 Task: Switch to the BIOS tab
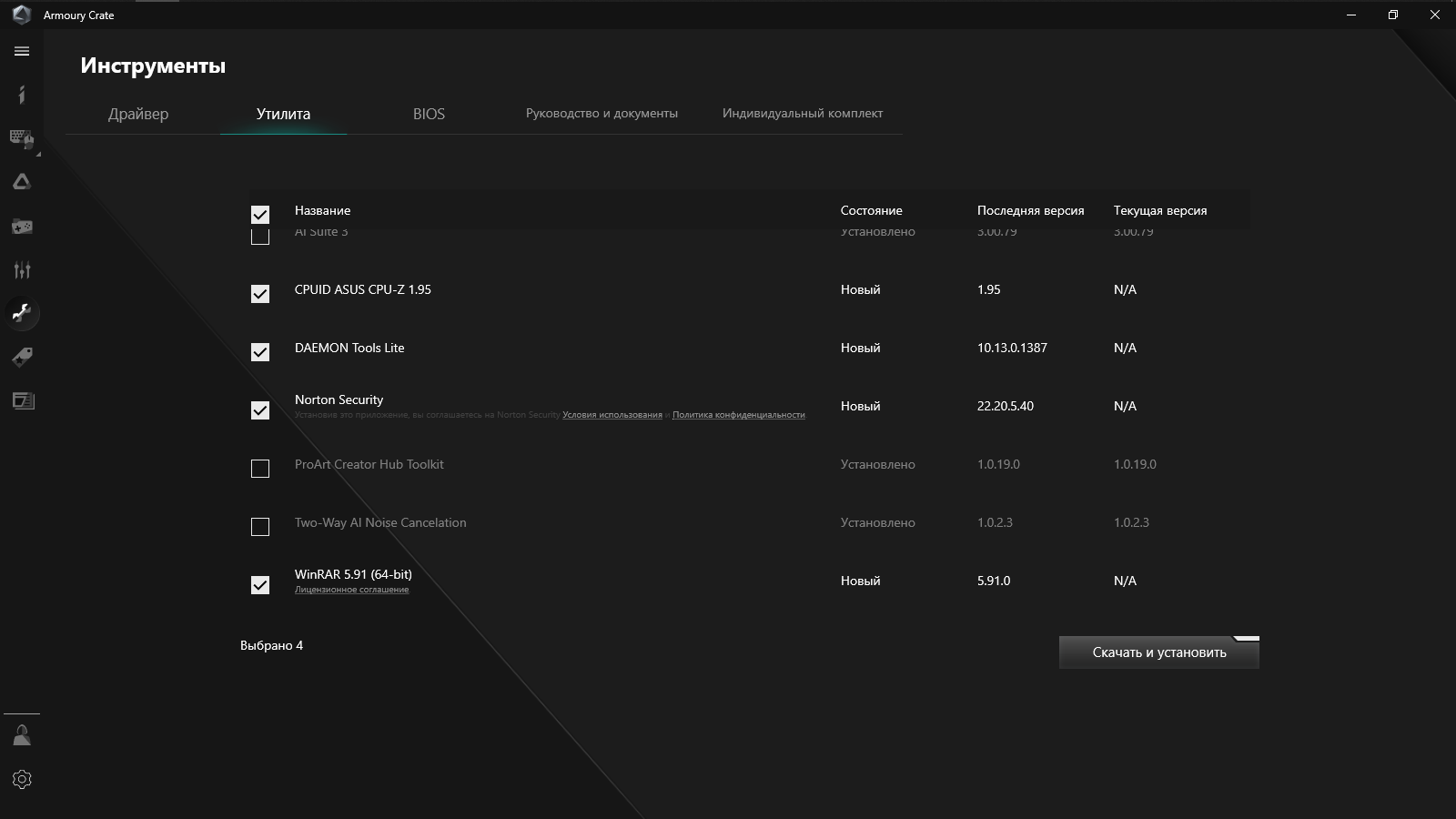coord(429,114)
